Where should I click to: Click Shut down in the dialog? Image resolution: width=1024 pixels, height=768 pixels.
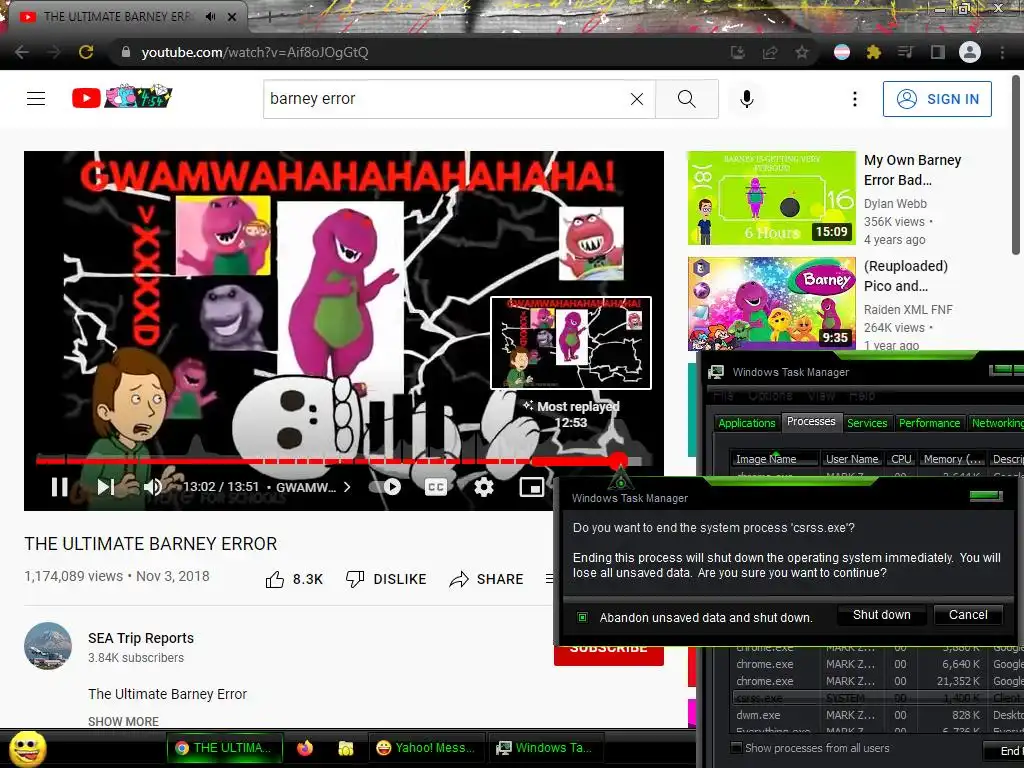coord(882,615)
